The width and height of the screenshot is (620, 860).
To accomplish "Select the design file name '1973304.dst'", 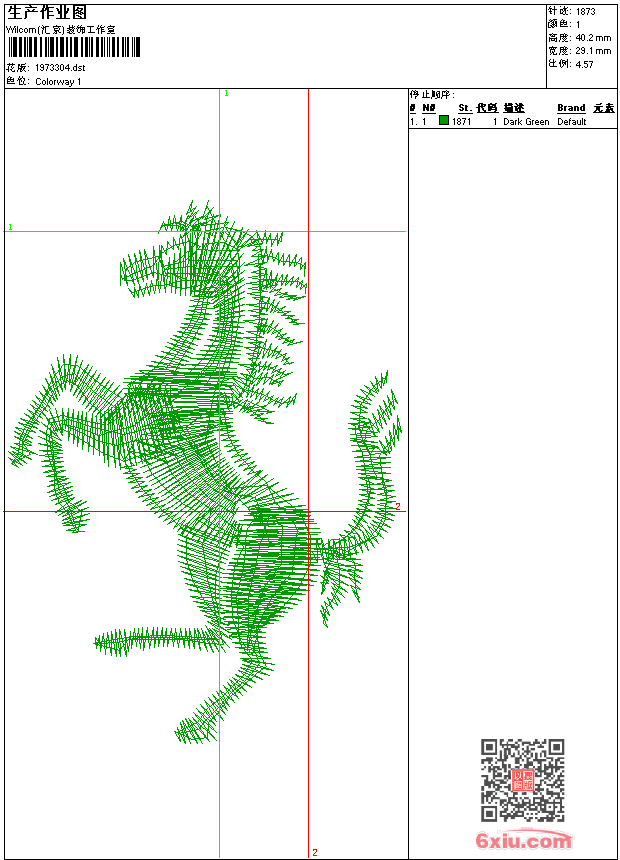I will click(60, 68).
